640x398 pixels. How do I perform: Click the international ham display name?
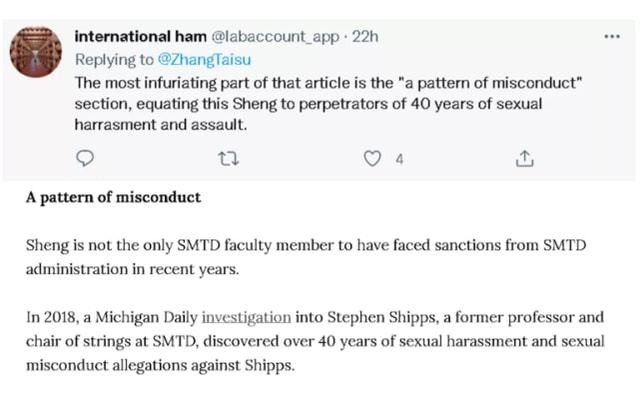140,37
